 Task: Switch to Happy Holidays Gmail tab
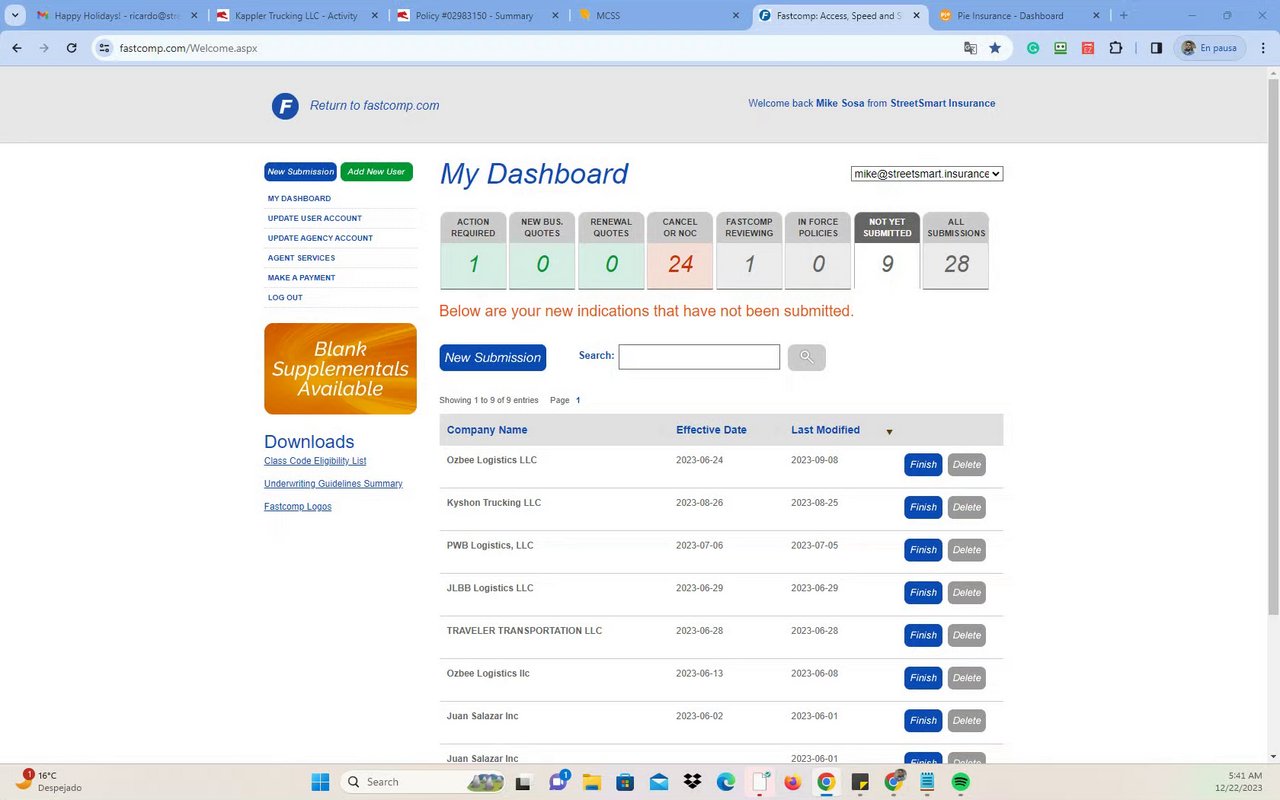[116, 16]
